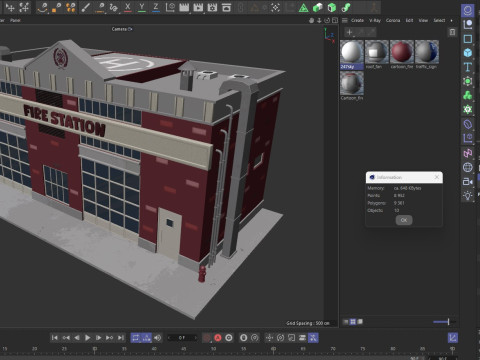Click the delete material trash icon
The height and width of the screenshot is (360, 480).
[452, 32]
